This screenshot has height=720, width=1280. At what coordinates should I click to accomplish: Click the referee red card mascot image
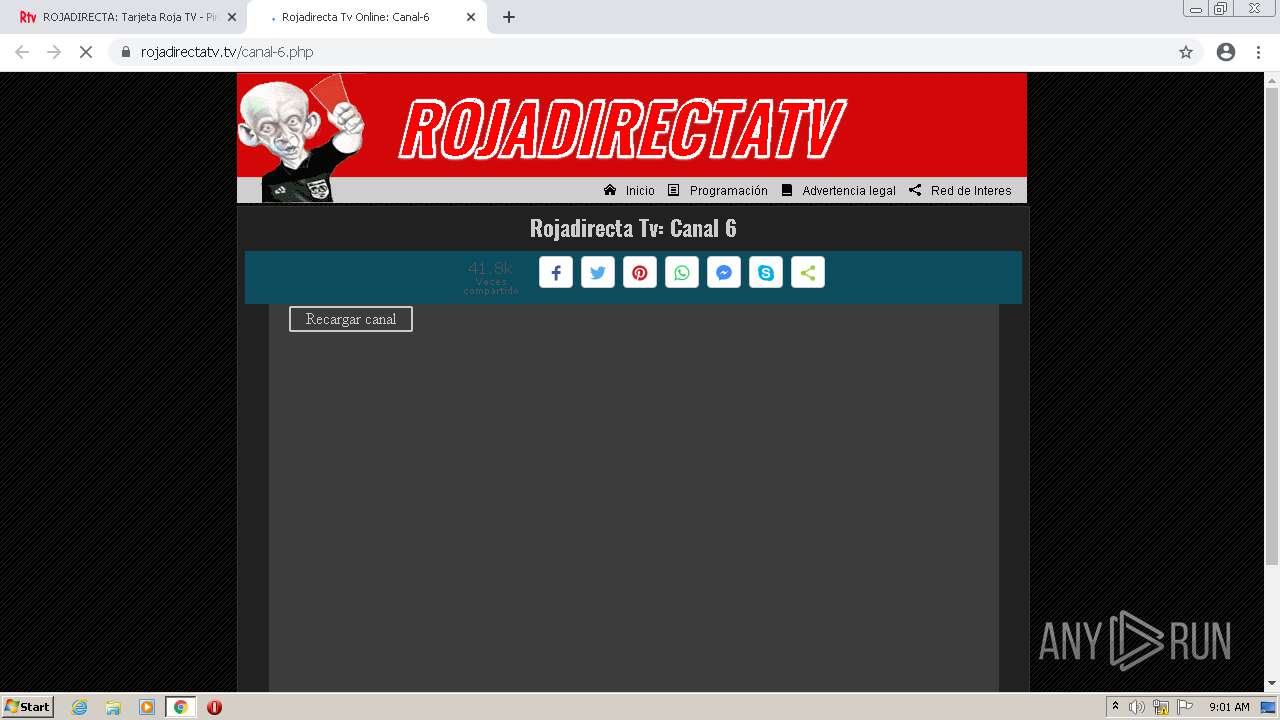(x=301, y=138)
